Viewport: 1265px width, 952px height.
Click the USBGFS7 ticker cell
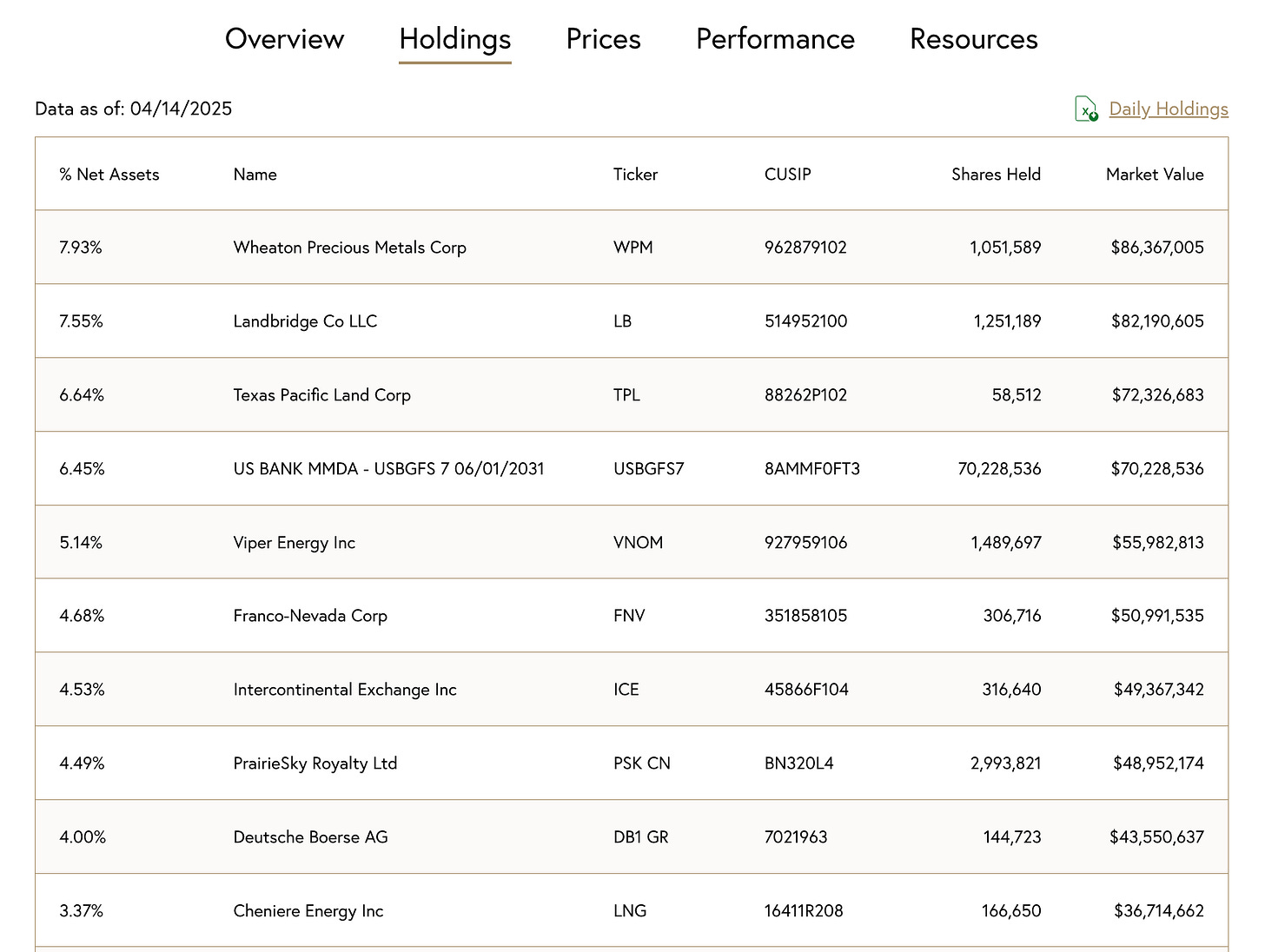648,469
